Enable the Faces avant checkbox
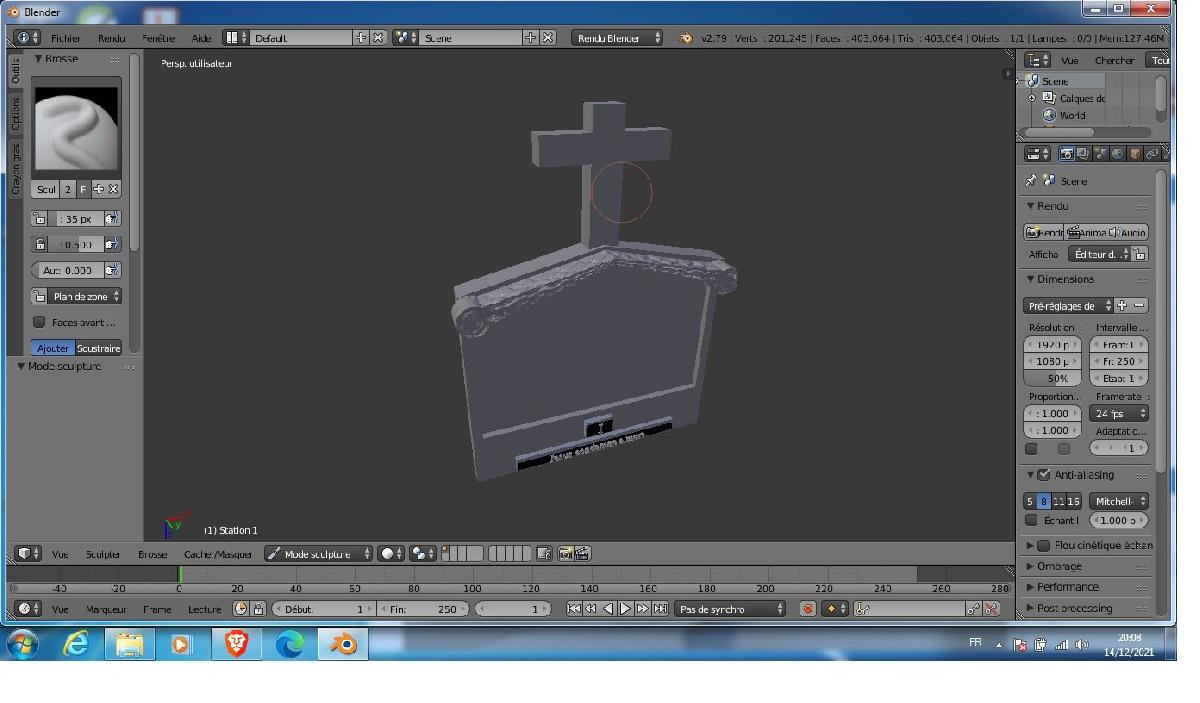The width and height of the screenshot is (1200, 703). click(39, 322)
